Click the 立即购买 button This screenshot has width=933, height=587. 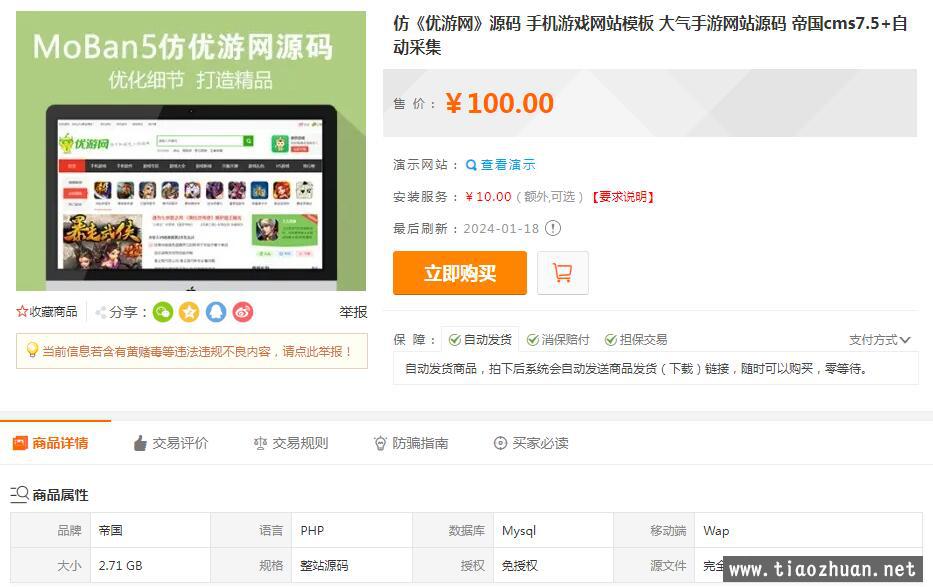pyautogui.click(x=459, y=273)
